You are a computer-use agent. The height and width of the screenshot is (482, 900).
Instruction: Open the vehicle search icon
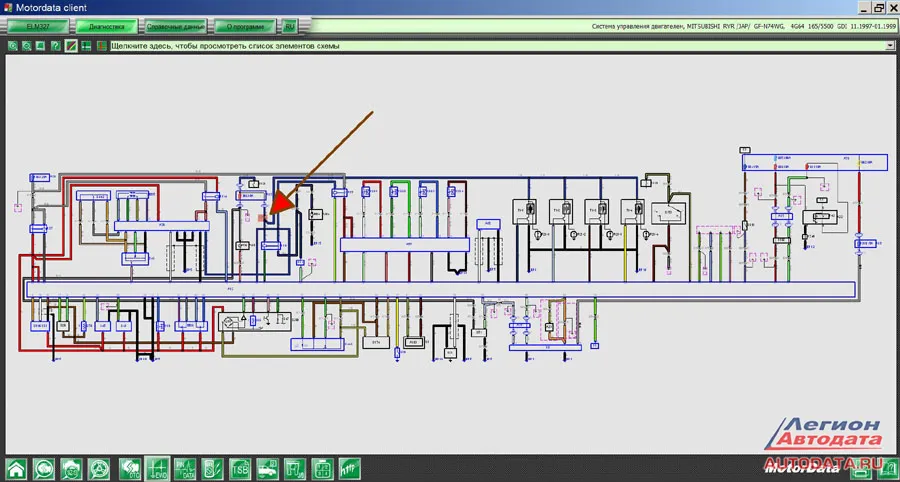44,469
